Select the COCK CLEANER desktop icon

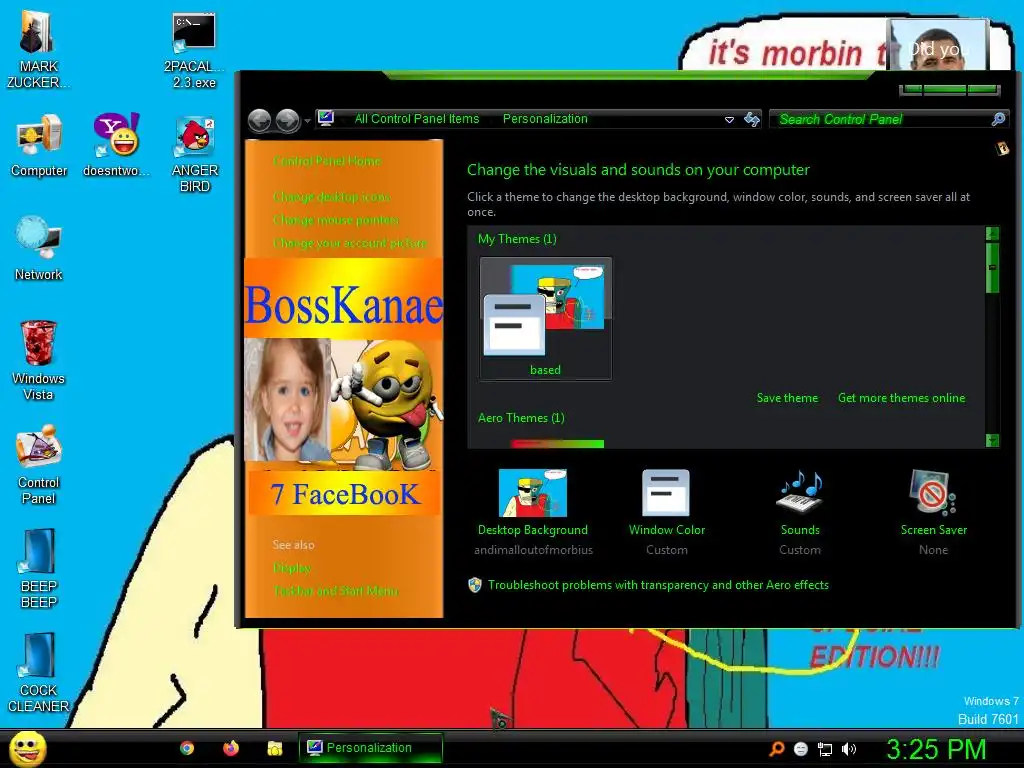click(x=38, y=672)
